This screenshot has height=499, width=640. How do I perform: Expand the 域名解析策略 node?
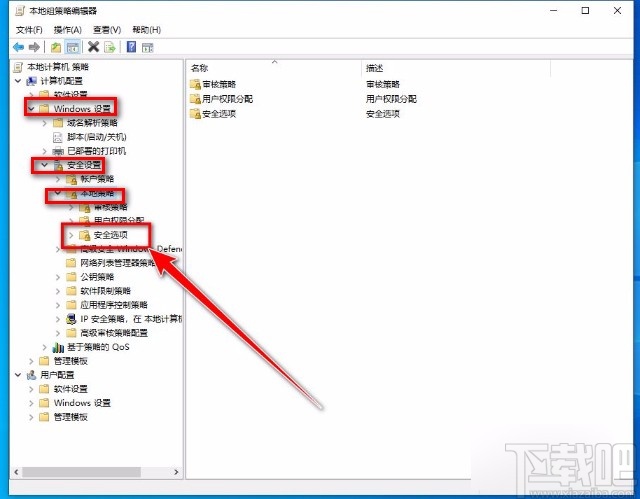click(45, 123)
